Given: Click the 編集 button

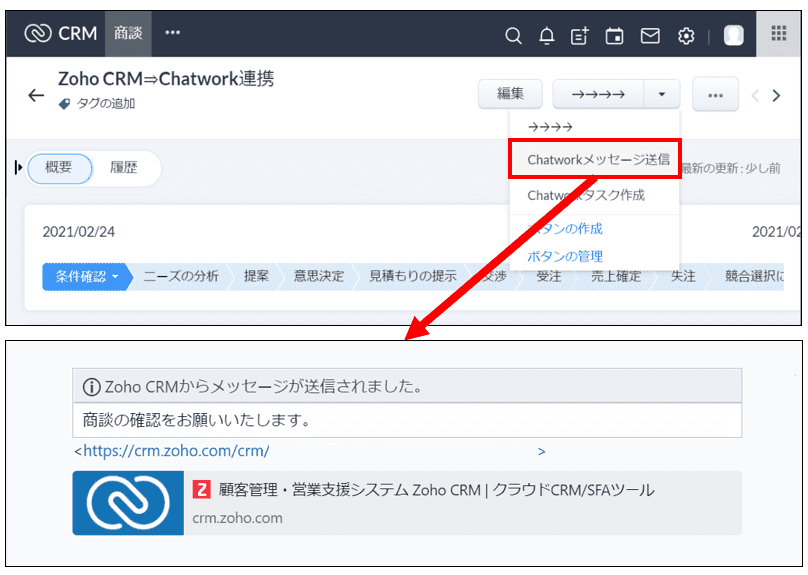Looking at the screenshot, I should (x=511, y=94).
